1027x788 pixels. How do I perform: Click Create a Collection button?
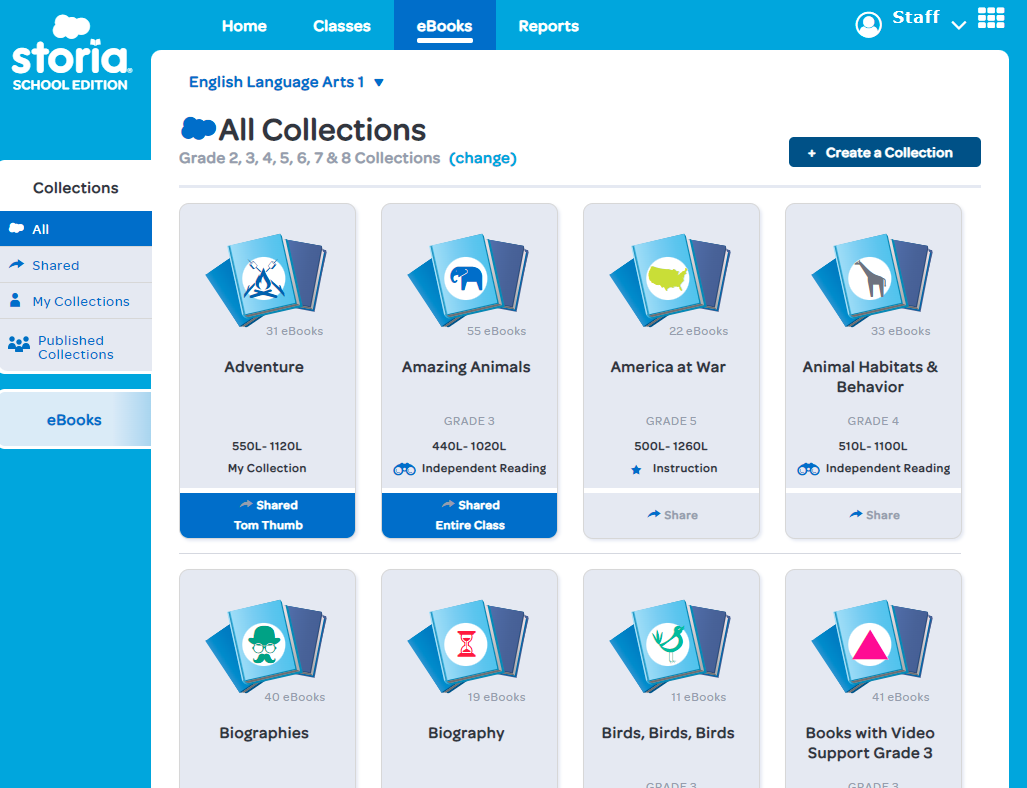tap(884, 152)
